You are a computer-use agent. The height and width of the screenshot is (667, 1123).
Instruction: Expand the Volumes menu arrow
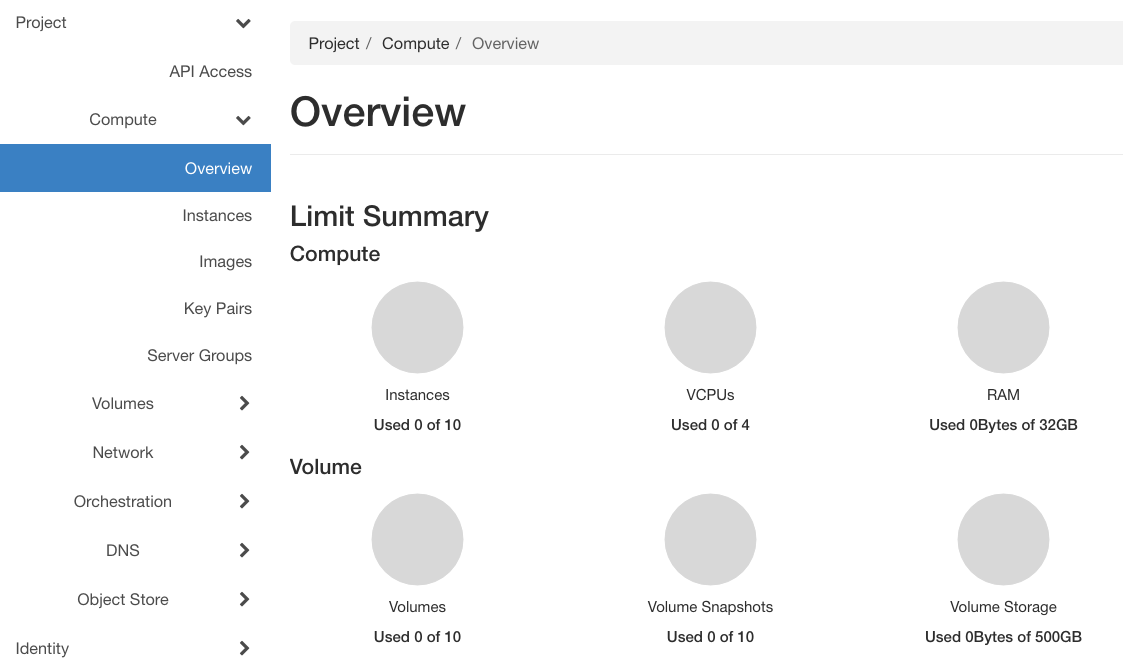(244, 404)
